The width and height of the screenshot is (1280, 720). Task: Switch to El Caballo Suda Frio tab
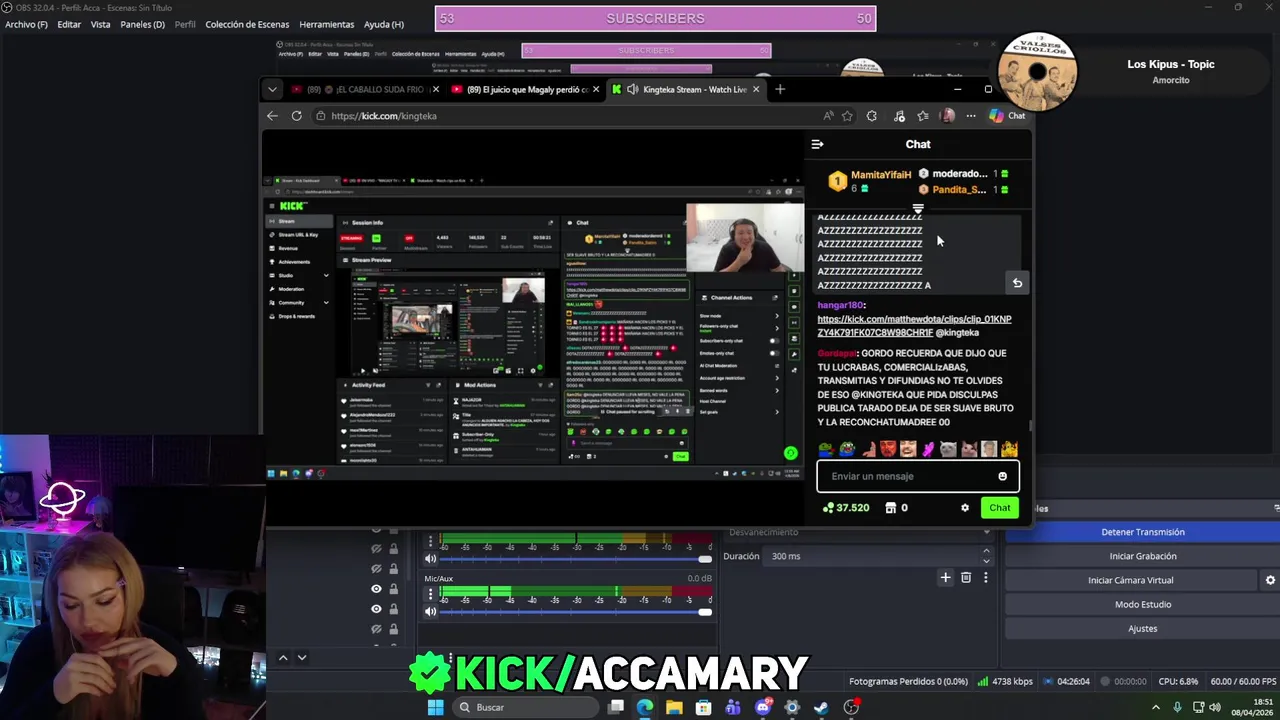[x=365, y=89]
